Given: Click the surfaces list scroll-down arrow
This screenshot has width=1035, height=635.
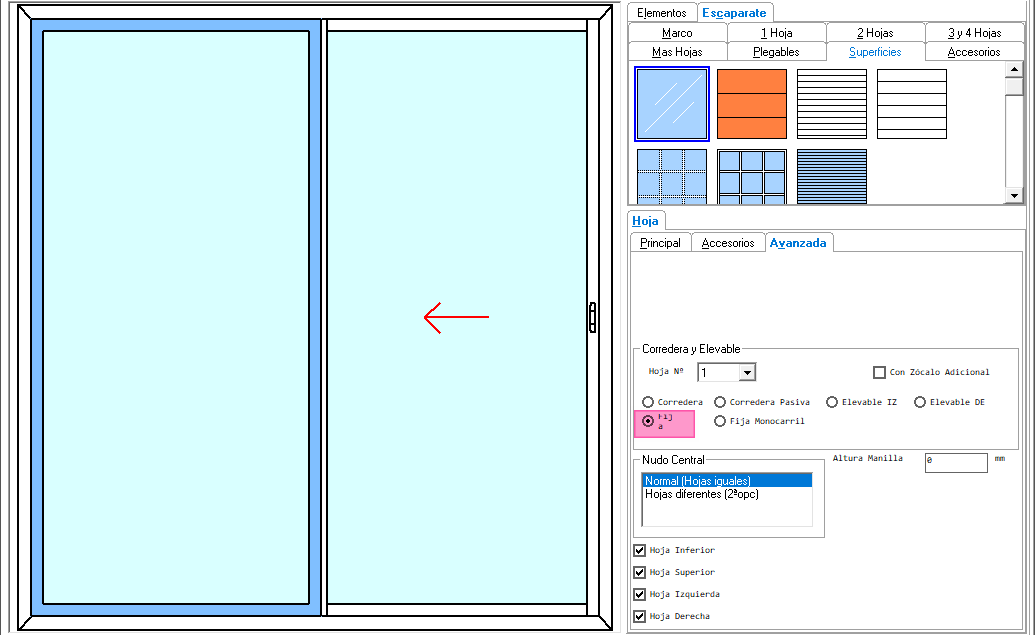Looking at the screenshot, I should 1014,195.
